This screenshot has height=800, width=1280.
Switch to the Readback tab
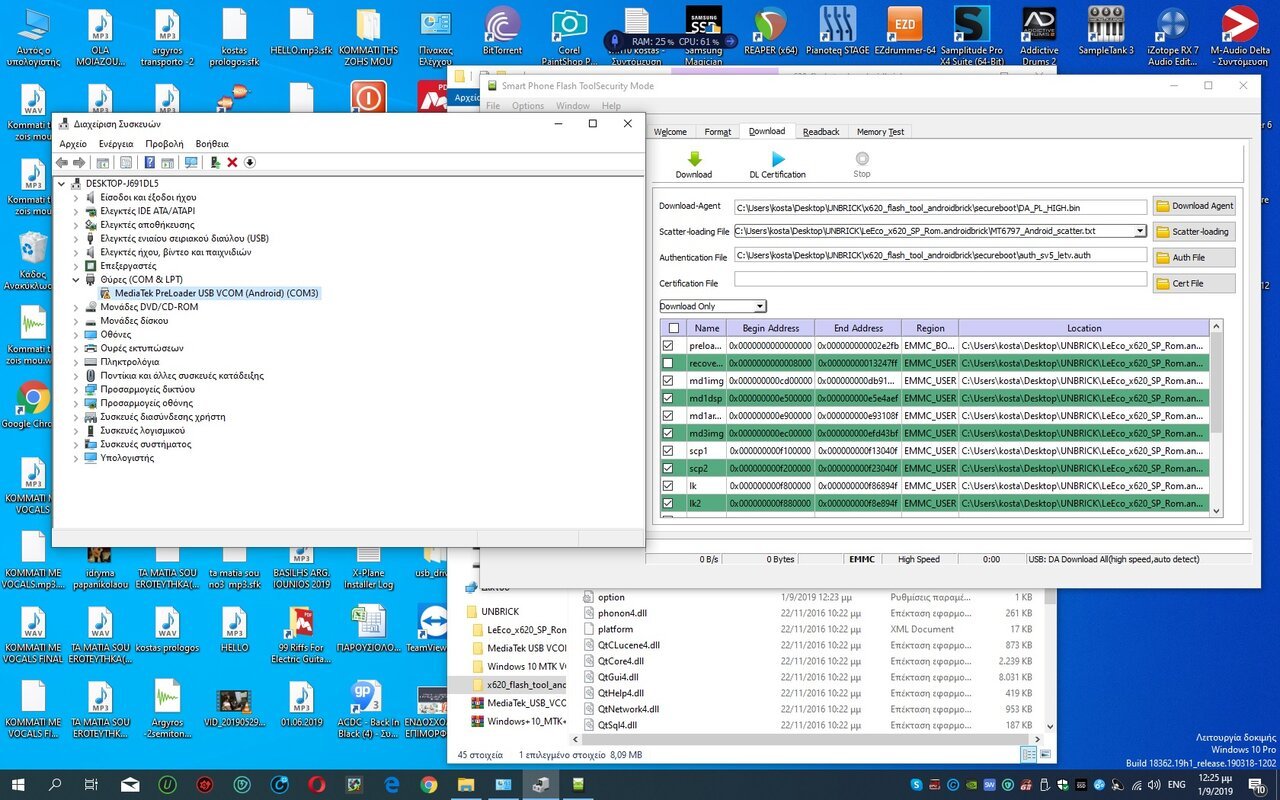(821, 132)
